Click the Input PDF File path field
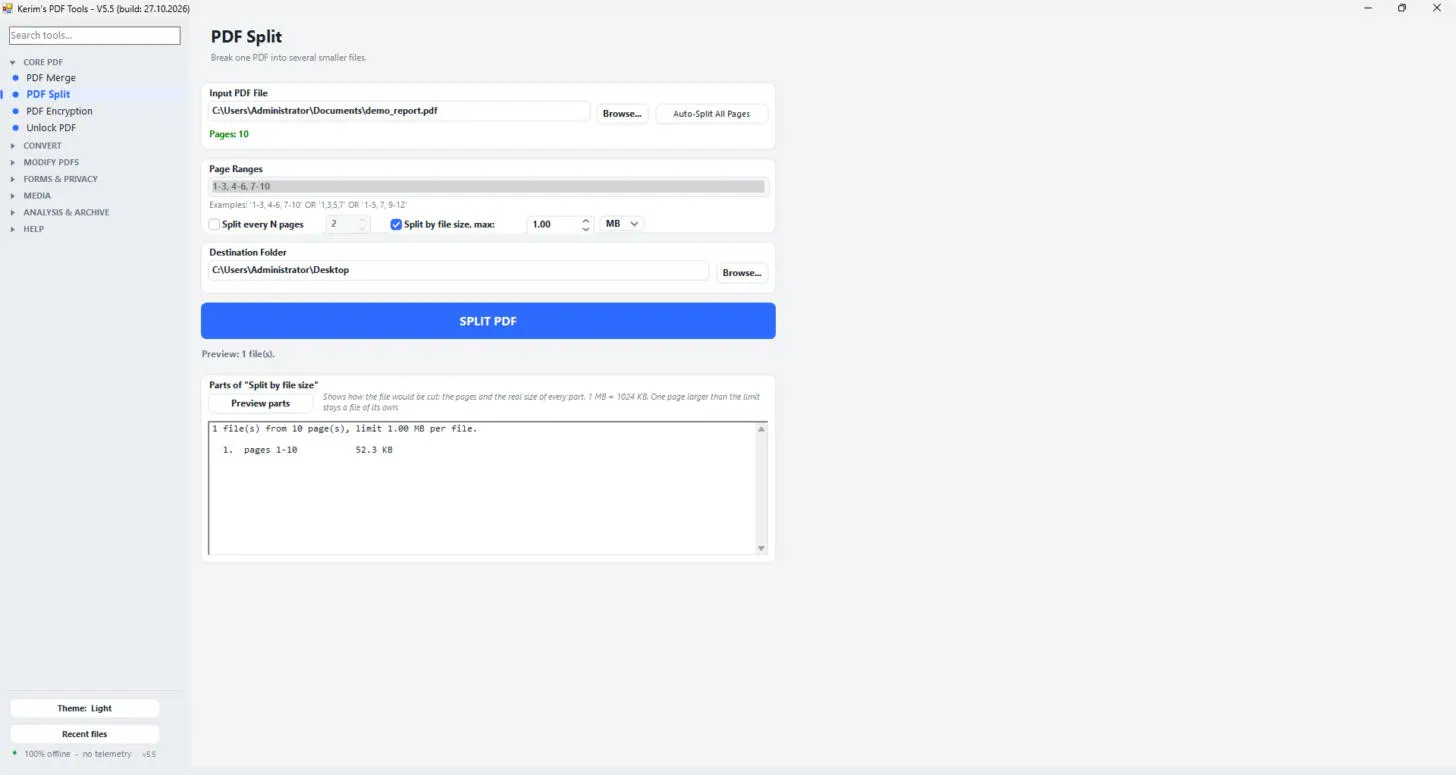The width and height of the screenshot is (1456, 775). click(x=399, y=112)
